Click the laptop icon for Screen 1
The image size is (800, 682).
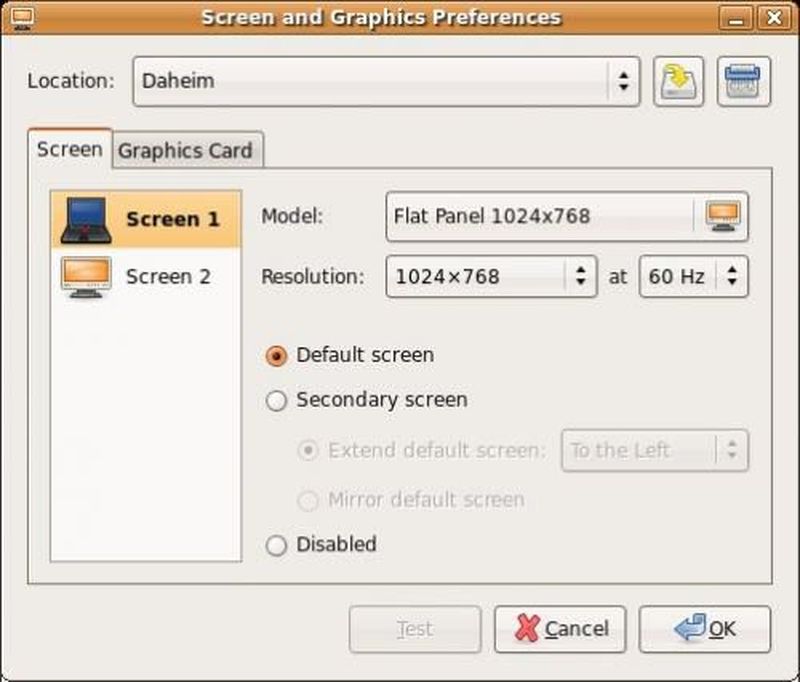pyautogui.click(x=85, y=220)
